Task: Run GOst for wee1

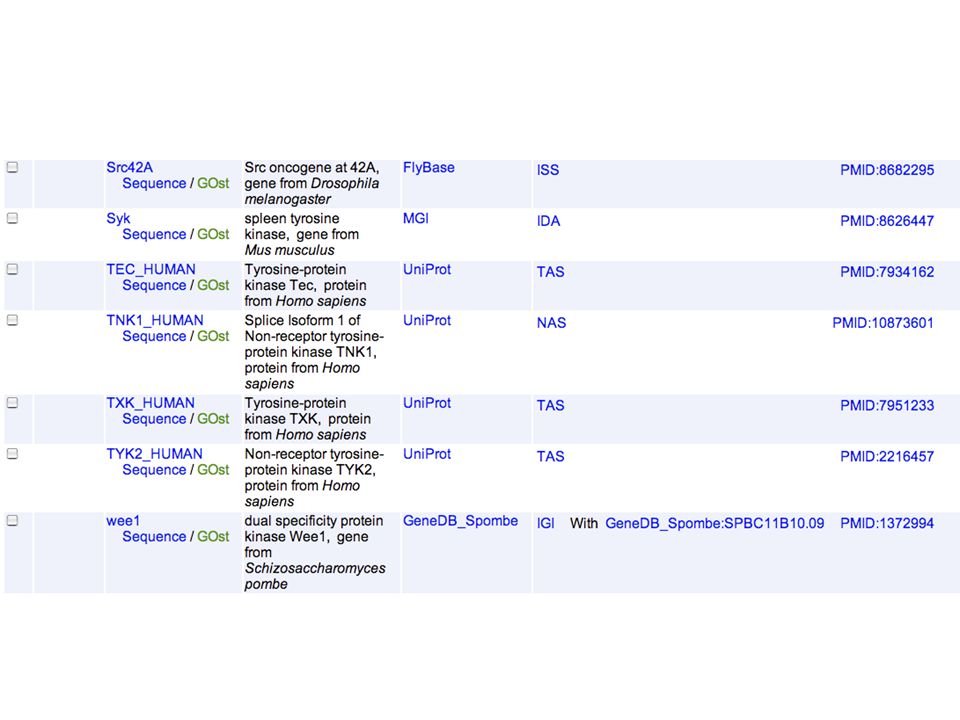Action: point(213,536)
